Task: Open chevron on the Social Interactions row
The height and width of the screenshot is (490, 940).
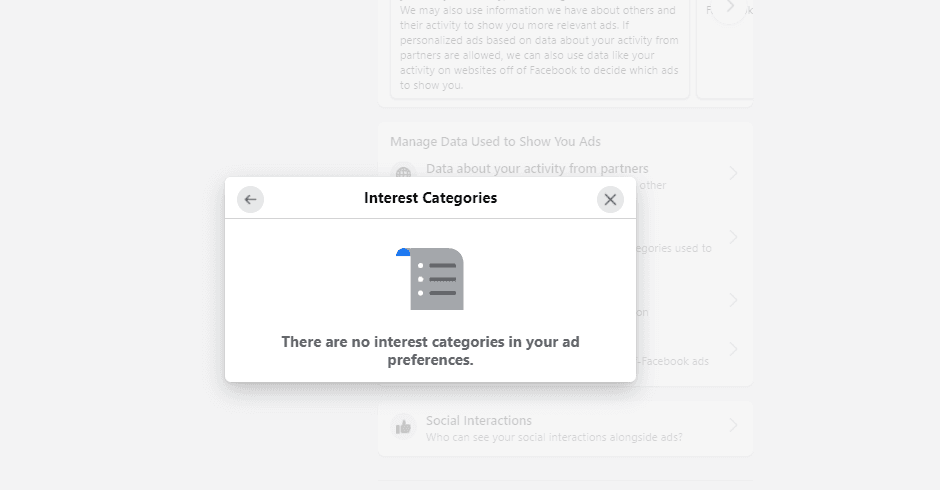Action: (733, 426)
